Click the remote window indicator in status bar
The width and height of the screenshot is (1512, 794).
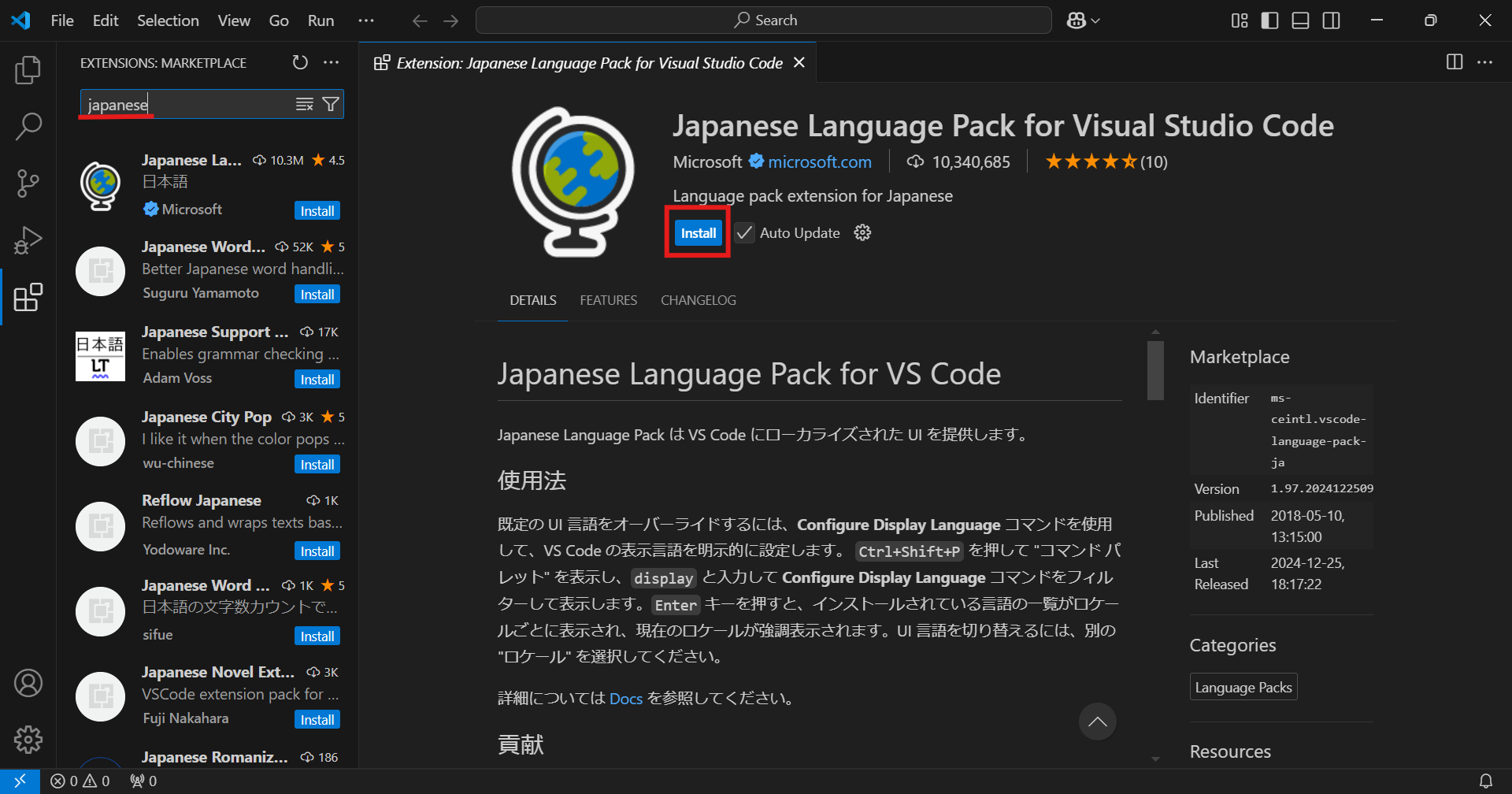click(x=20, y=781)
